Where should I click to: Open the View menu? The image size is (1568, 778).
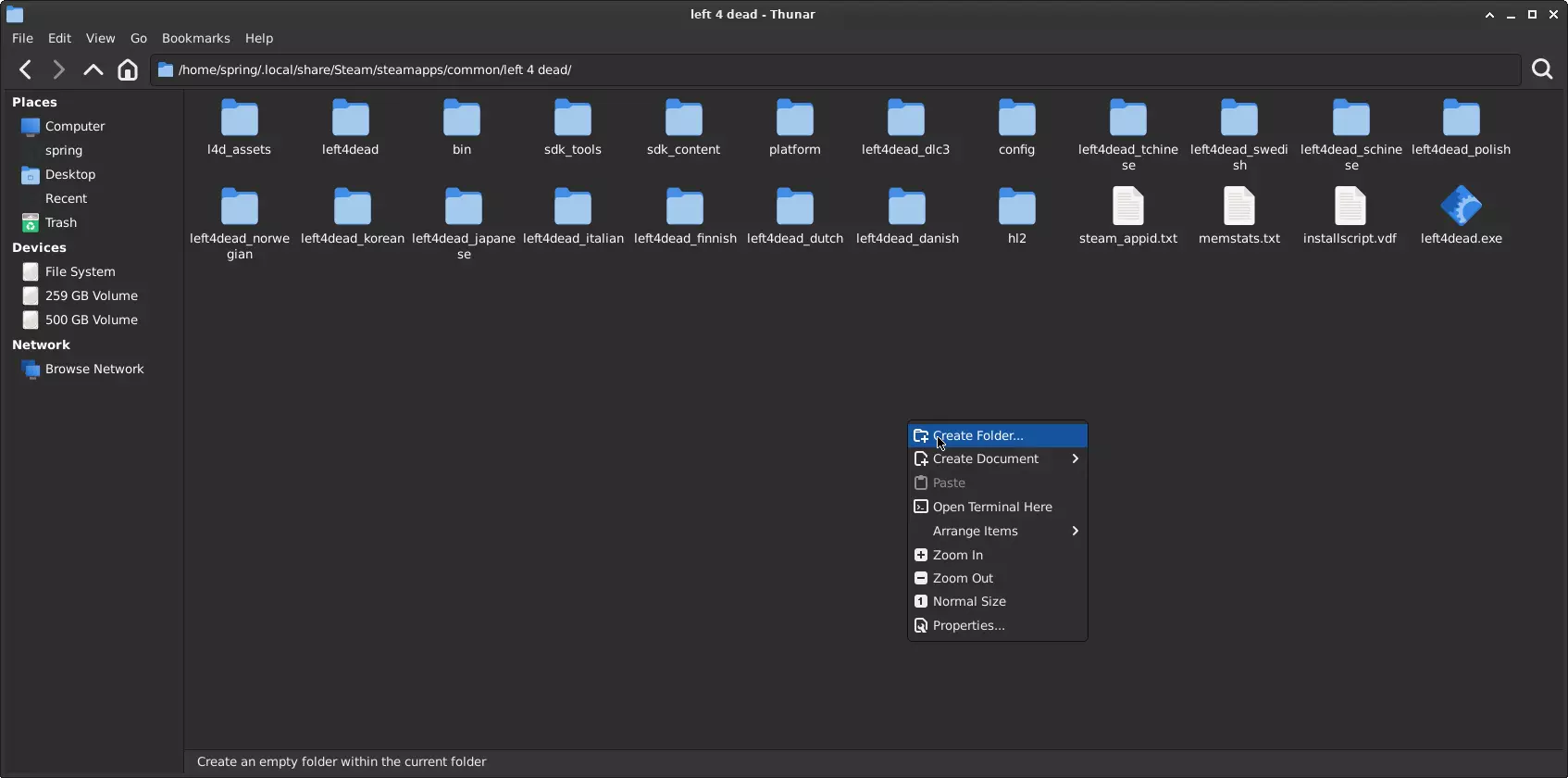pos(100,38)
